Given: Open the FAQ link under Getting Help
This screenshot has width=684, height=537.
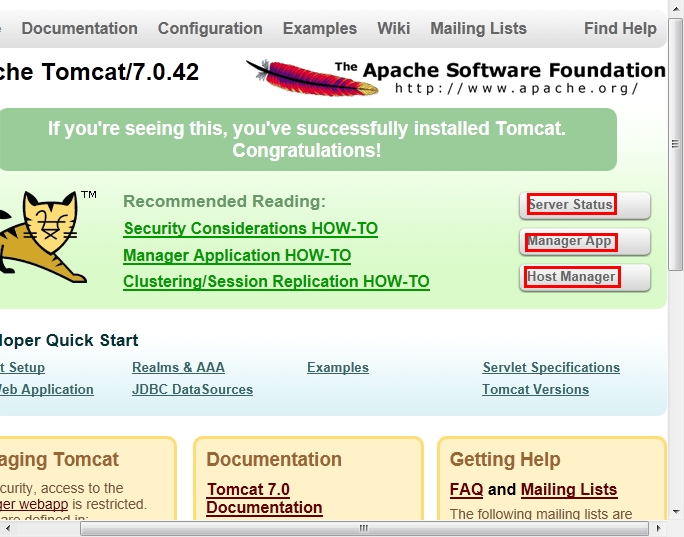Looking at the screenshot, I should [466, 489].
